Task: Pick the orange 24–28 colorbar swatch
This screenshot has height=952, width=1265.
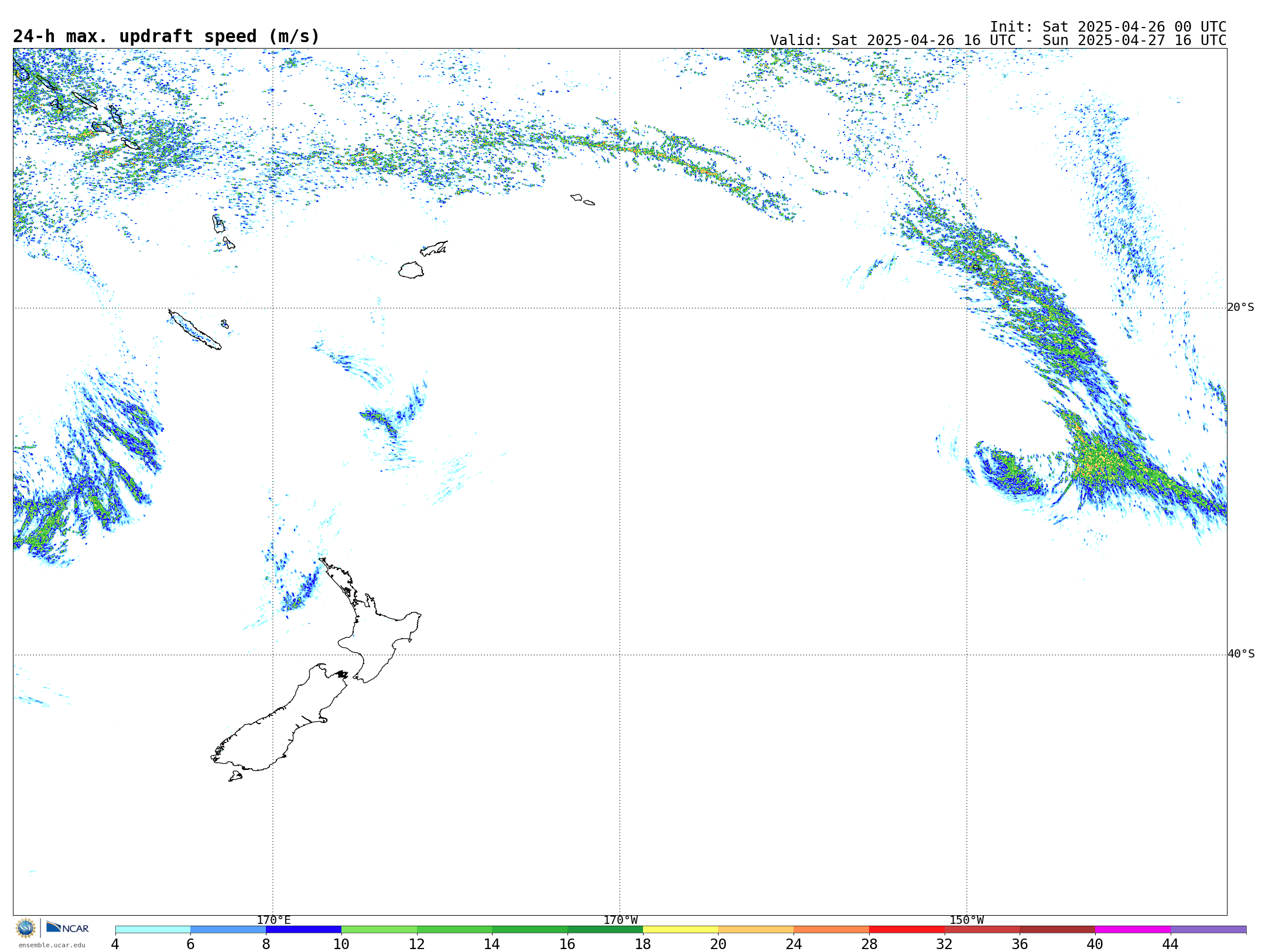Action: pyautogui.click(x=832, y=929)
